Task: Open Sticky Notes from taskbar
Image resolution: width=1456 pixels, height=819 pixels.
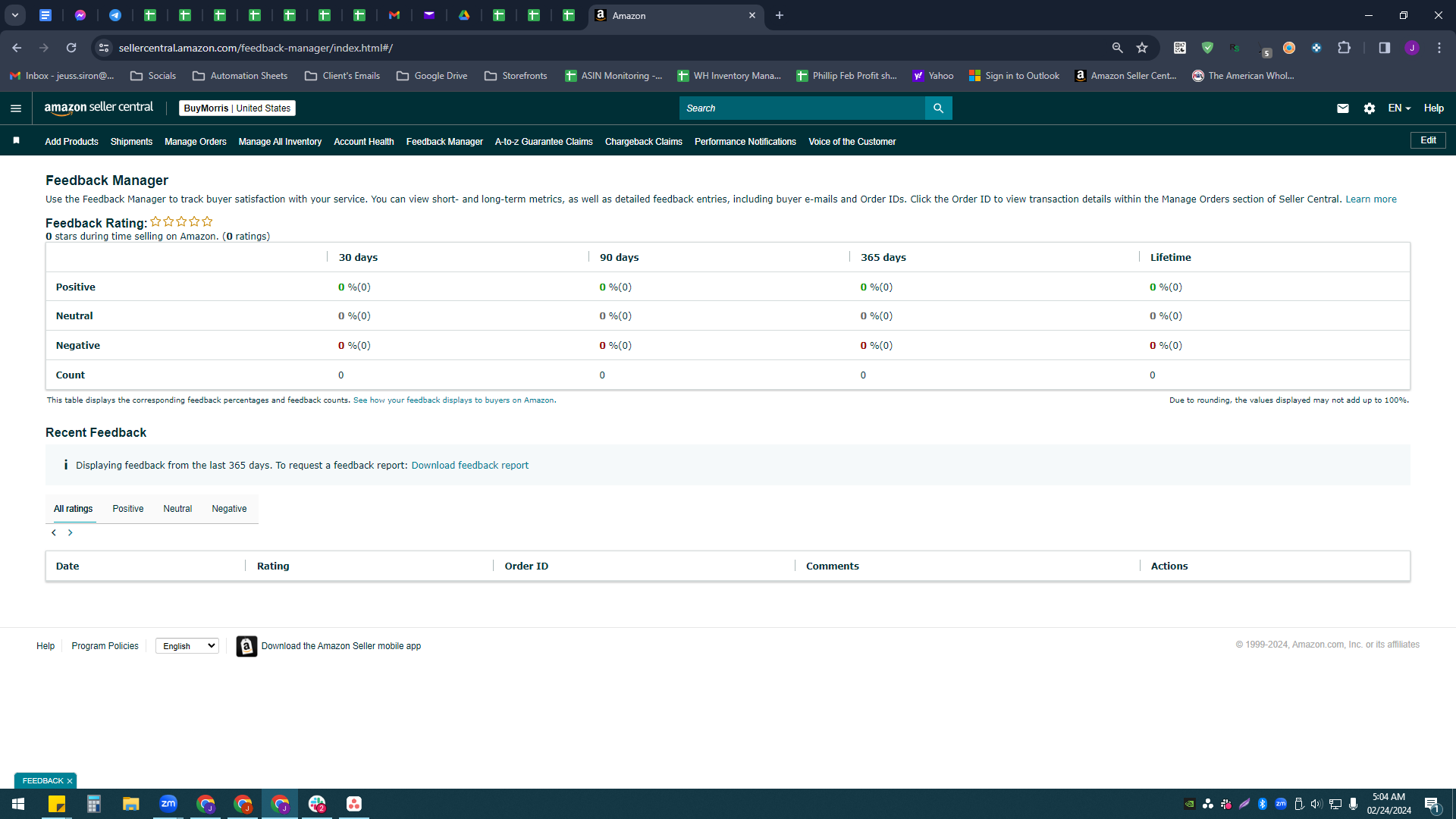Action: coord(57,804)
